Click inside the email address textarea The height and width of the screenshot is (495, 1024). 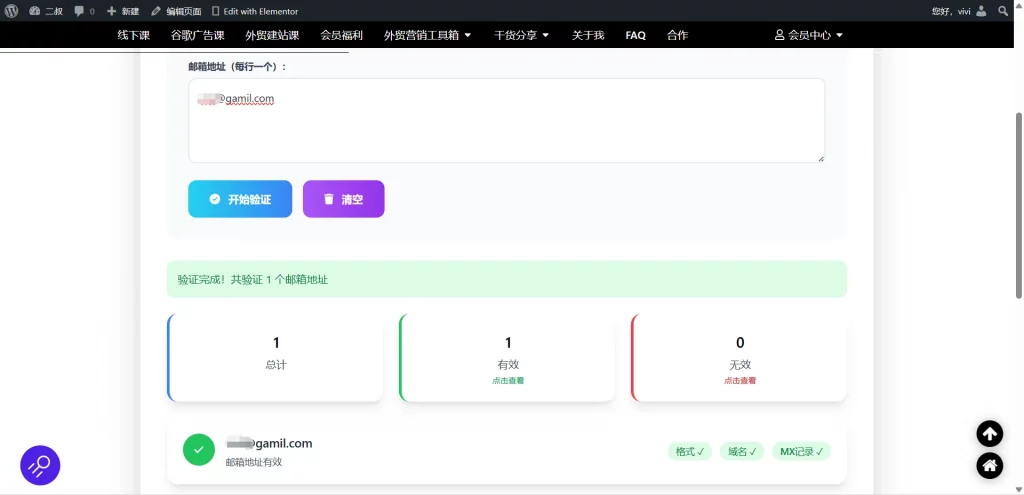point(506,130)
